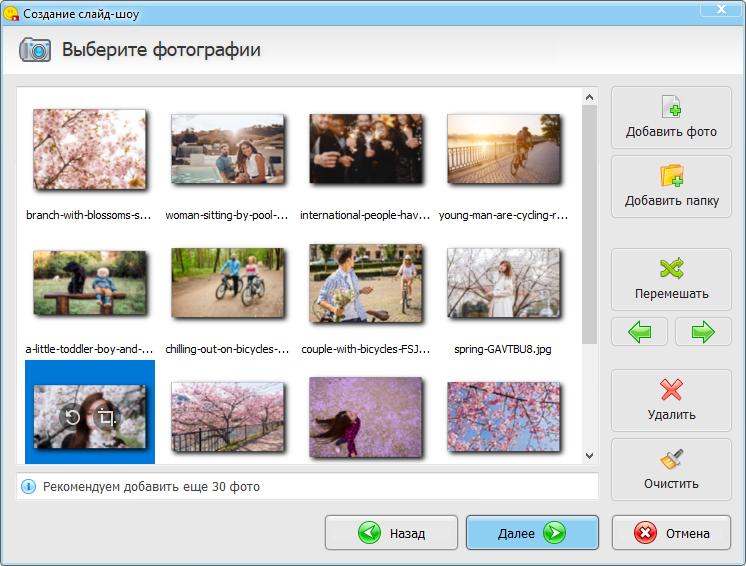Shuffle photos with the Перемешать button
This screenshot has width=746, height=566.
pyautogui.click(x=671, y=280)
